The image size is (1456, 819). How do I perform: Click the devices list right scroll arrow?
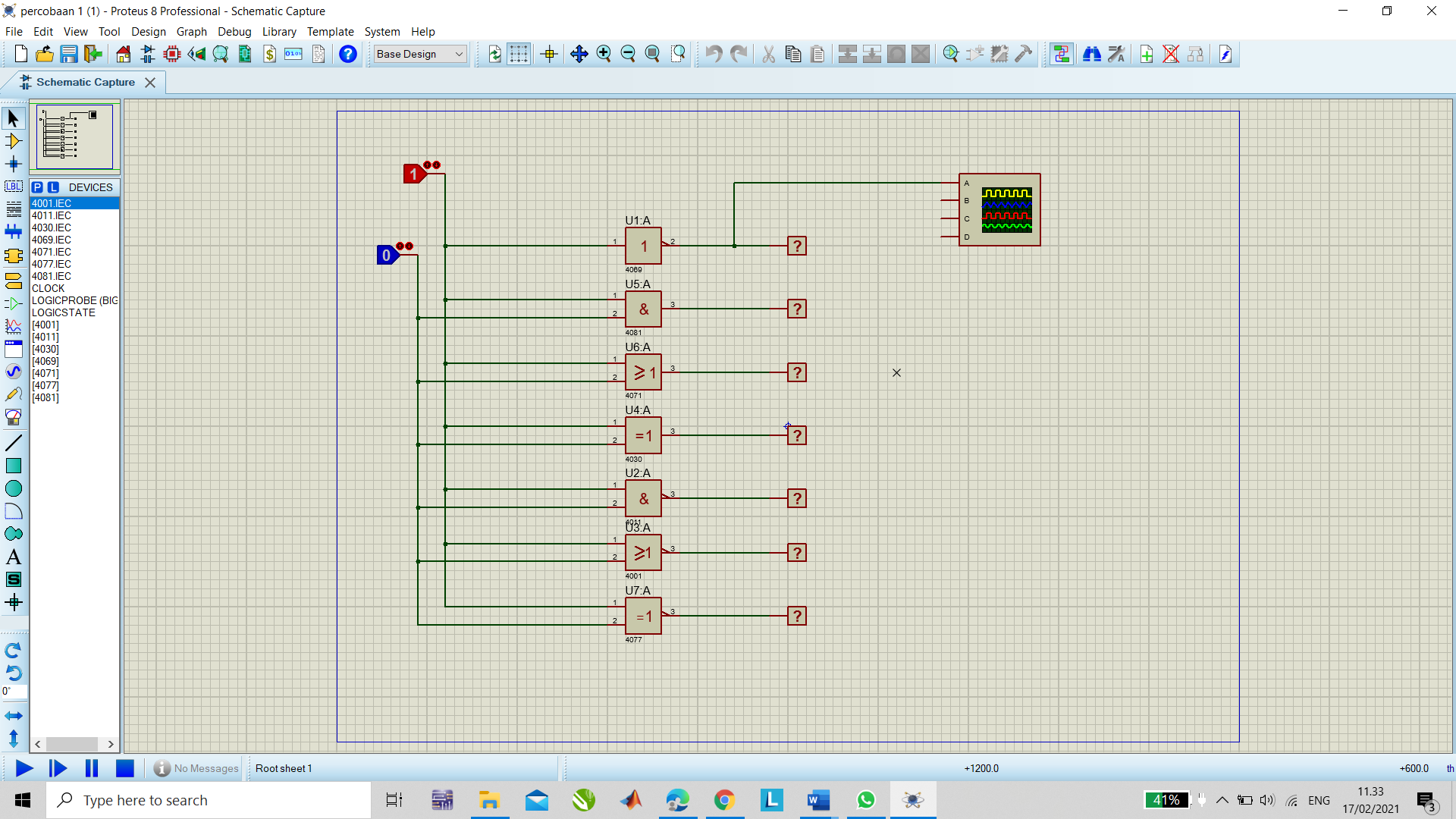(111, 744)
